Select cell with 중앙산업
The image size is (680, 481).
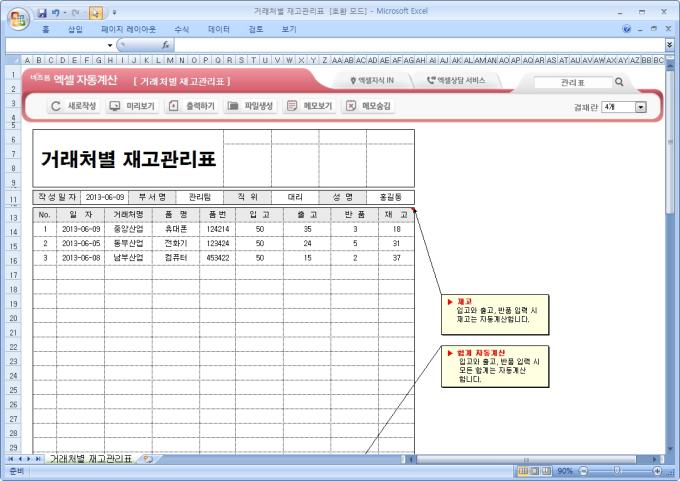(x=128, y=229)
